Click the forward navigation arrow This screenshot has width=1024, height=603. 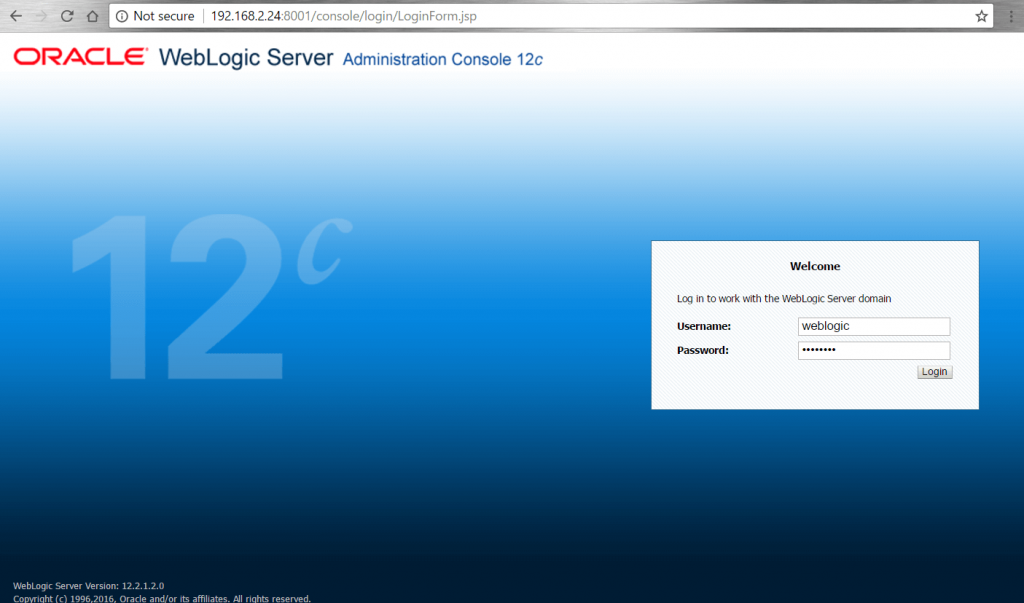(x=41, y=16)
